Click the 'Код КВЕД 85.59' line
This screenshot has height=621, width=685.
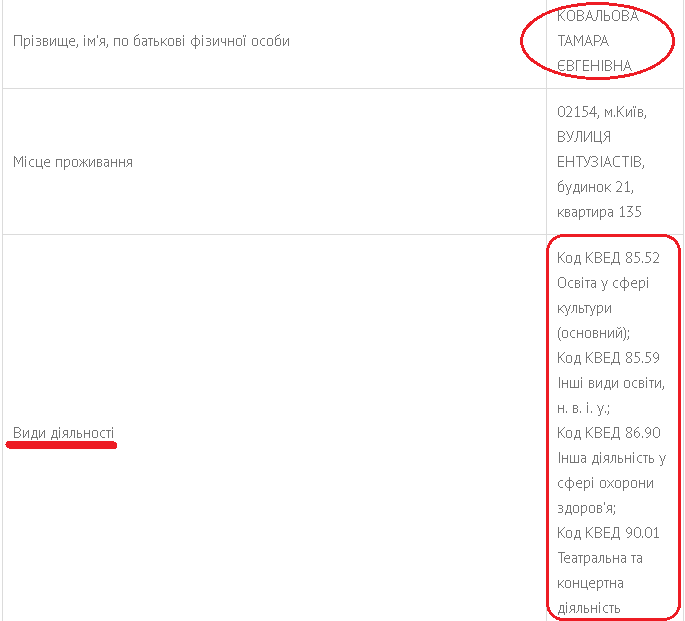608,358
